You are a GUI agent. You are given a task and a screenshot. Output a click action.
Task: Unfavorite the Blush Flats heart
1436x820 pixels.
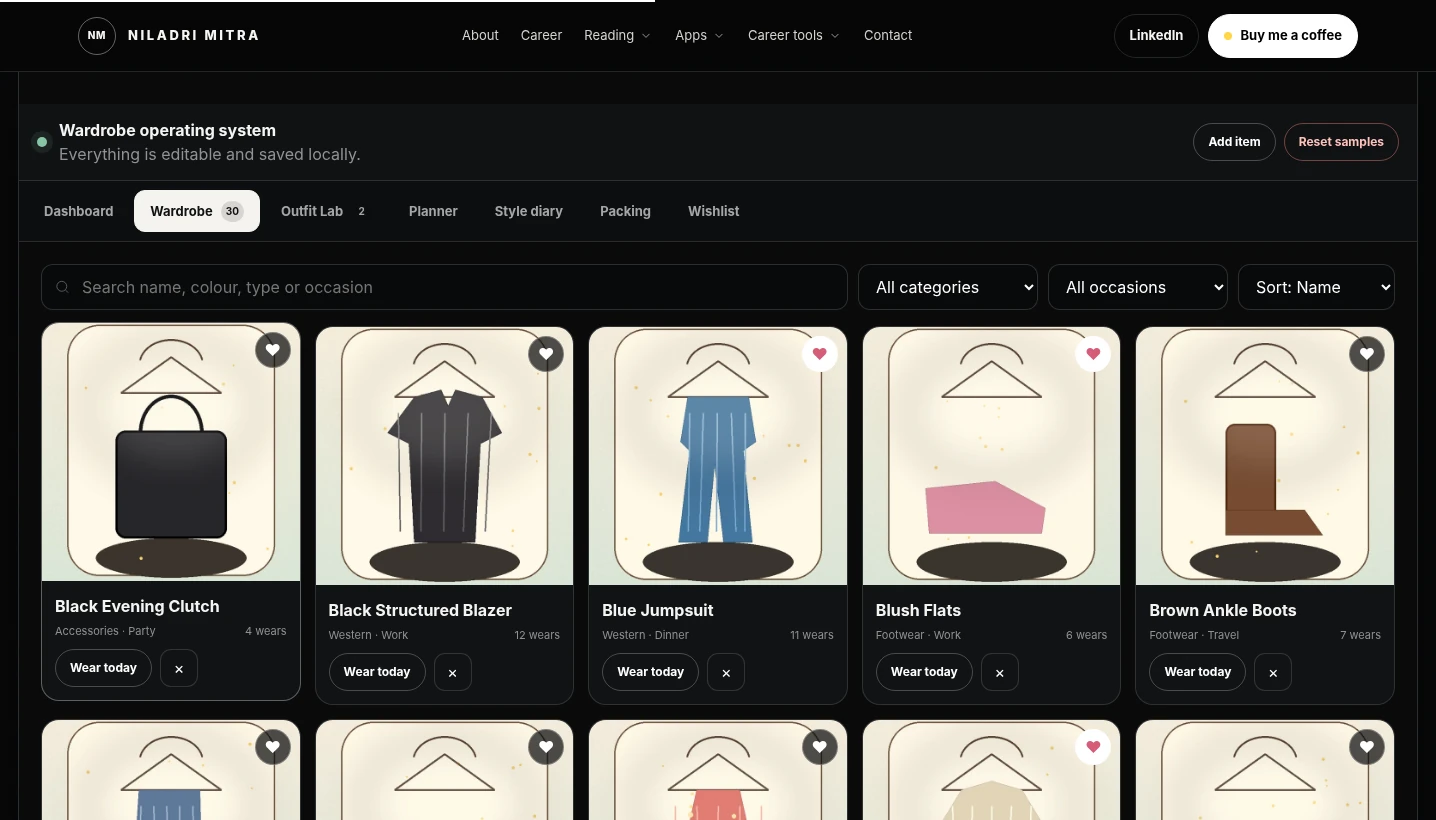[1093, 354]
